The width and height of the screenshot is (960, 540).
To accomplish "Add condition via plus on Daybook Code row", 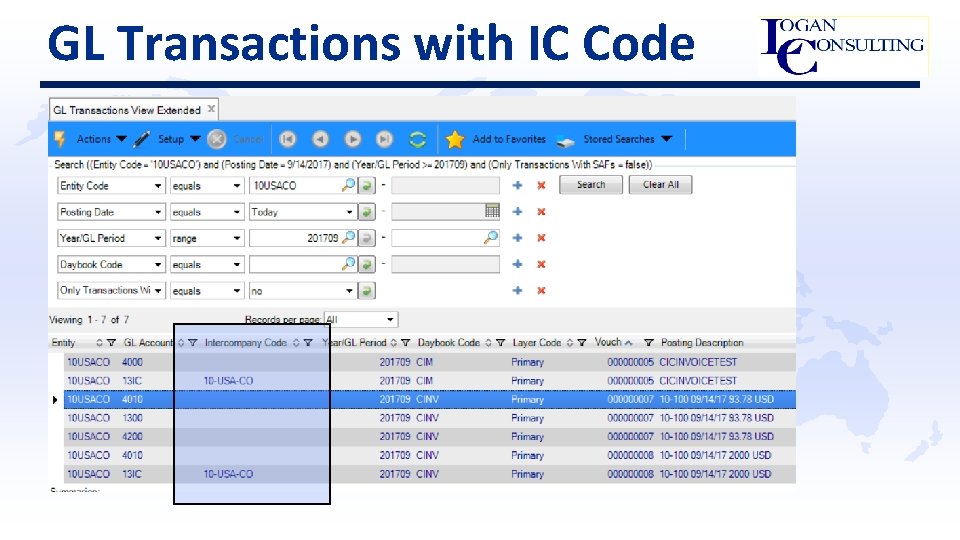I will click(517, 264).
